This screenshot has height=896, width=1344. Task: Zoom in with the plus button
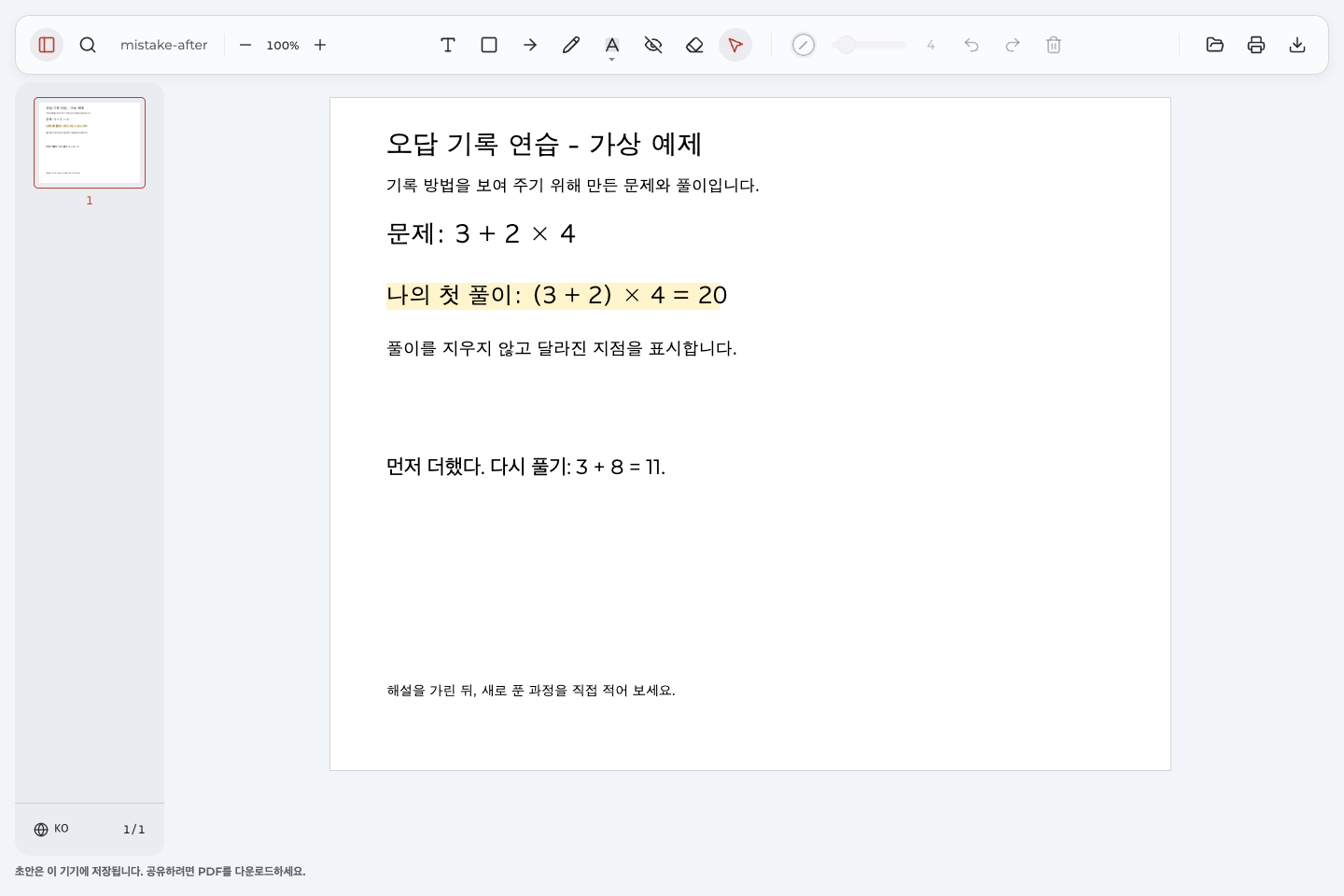coord(320,45)
